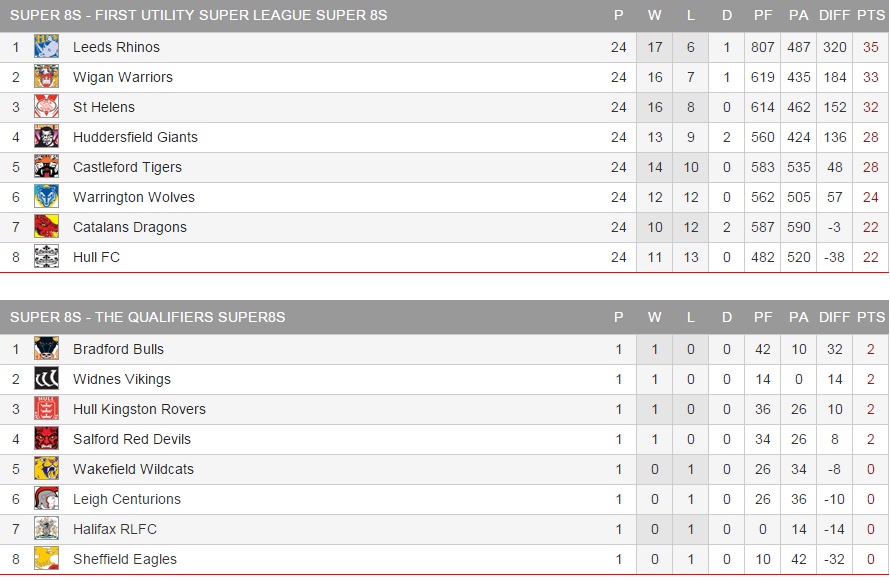Viewport: 890px width, 580px height.
Task: Click the Castleford Tigers logo
Action: coord(46,167)
